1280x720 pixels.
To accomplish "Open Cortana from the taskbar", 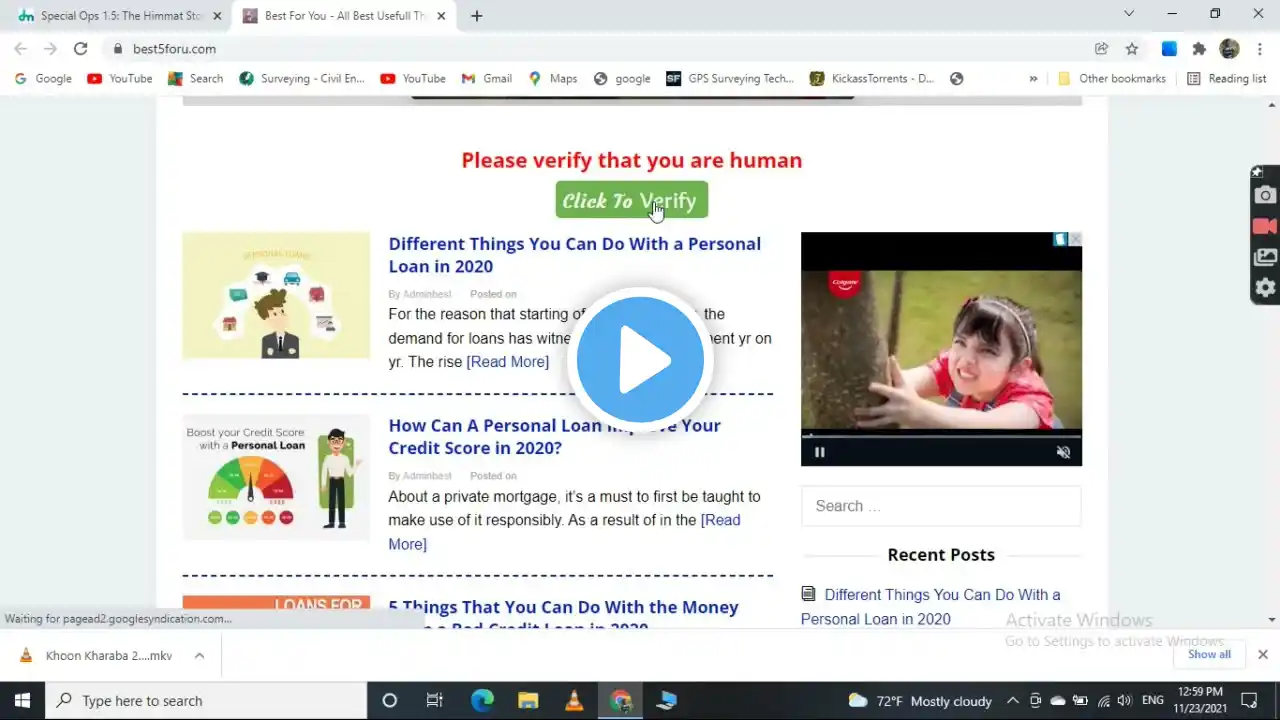I will [390, 700].
